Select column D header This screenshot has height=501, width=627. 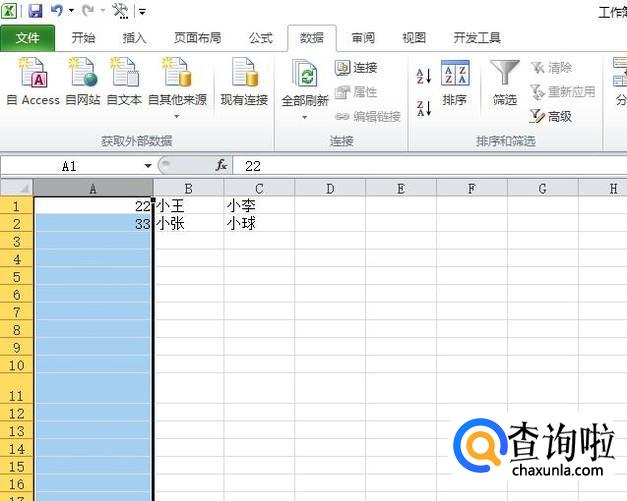click(x=330, y=188)
